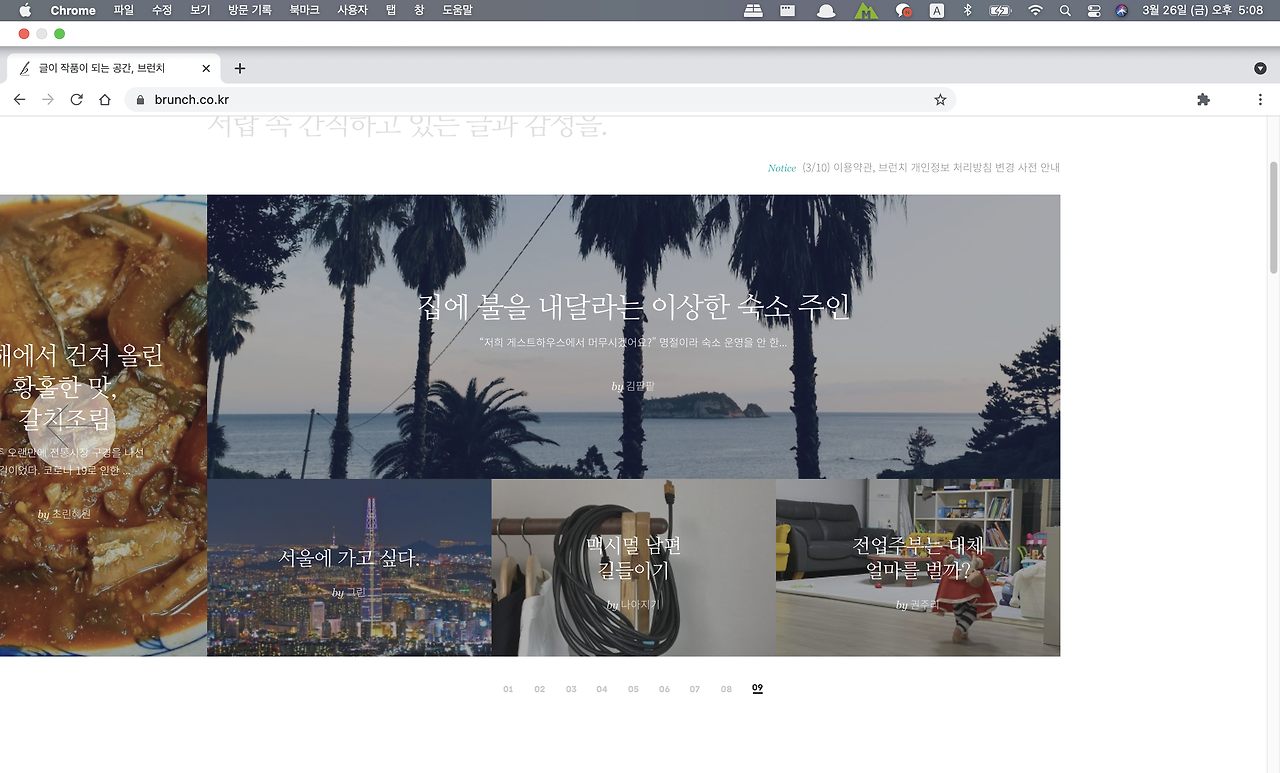This screenshot has height=773, width=1280.
Task: Open the article 맥시멀 남편 길들이기
Action: [x=633, y=558]
